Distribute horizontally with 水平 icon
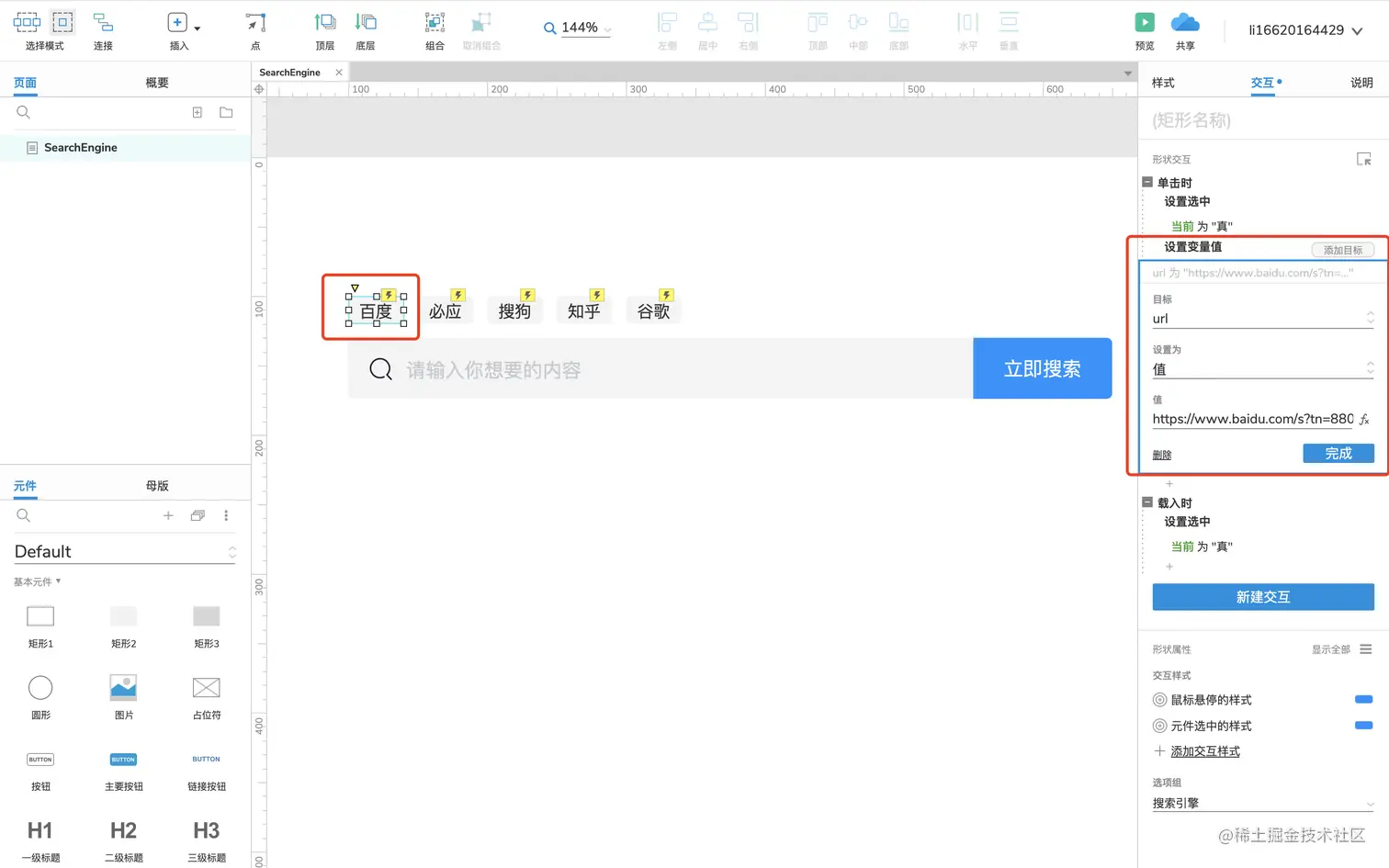 click(968, 22)
